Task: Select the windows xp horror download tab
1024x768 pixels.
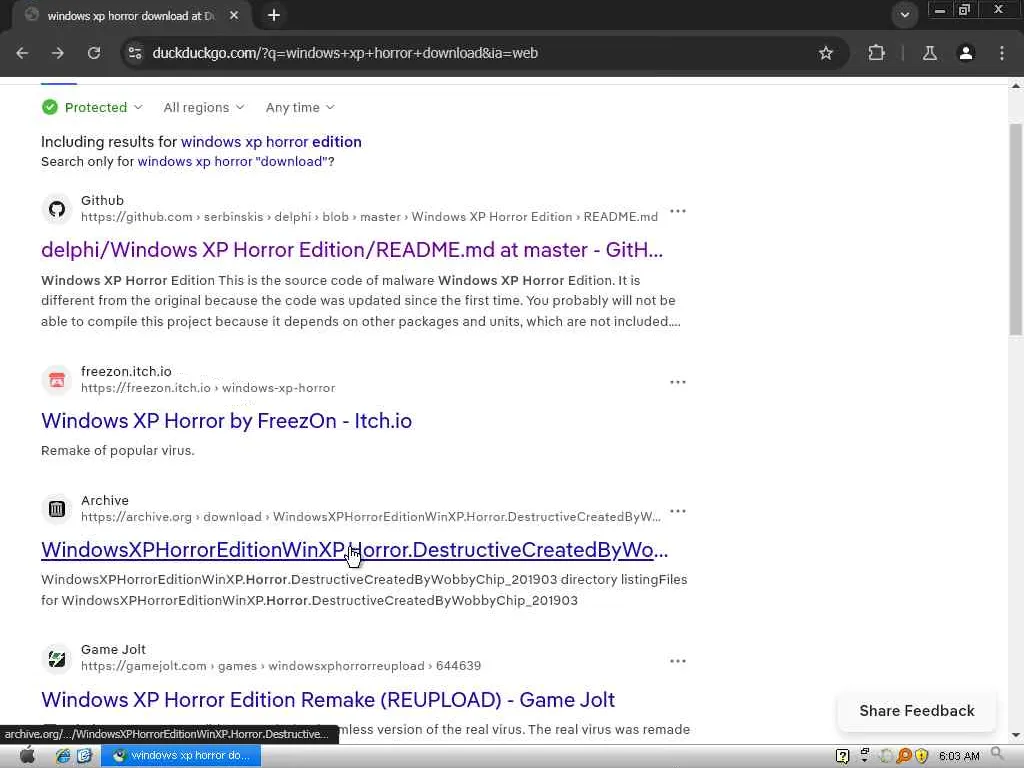Action: click(x=131, y=16)
